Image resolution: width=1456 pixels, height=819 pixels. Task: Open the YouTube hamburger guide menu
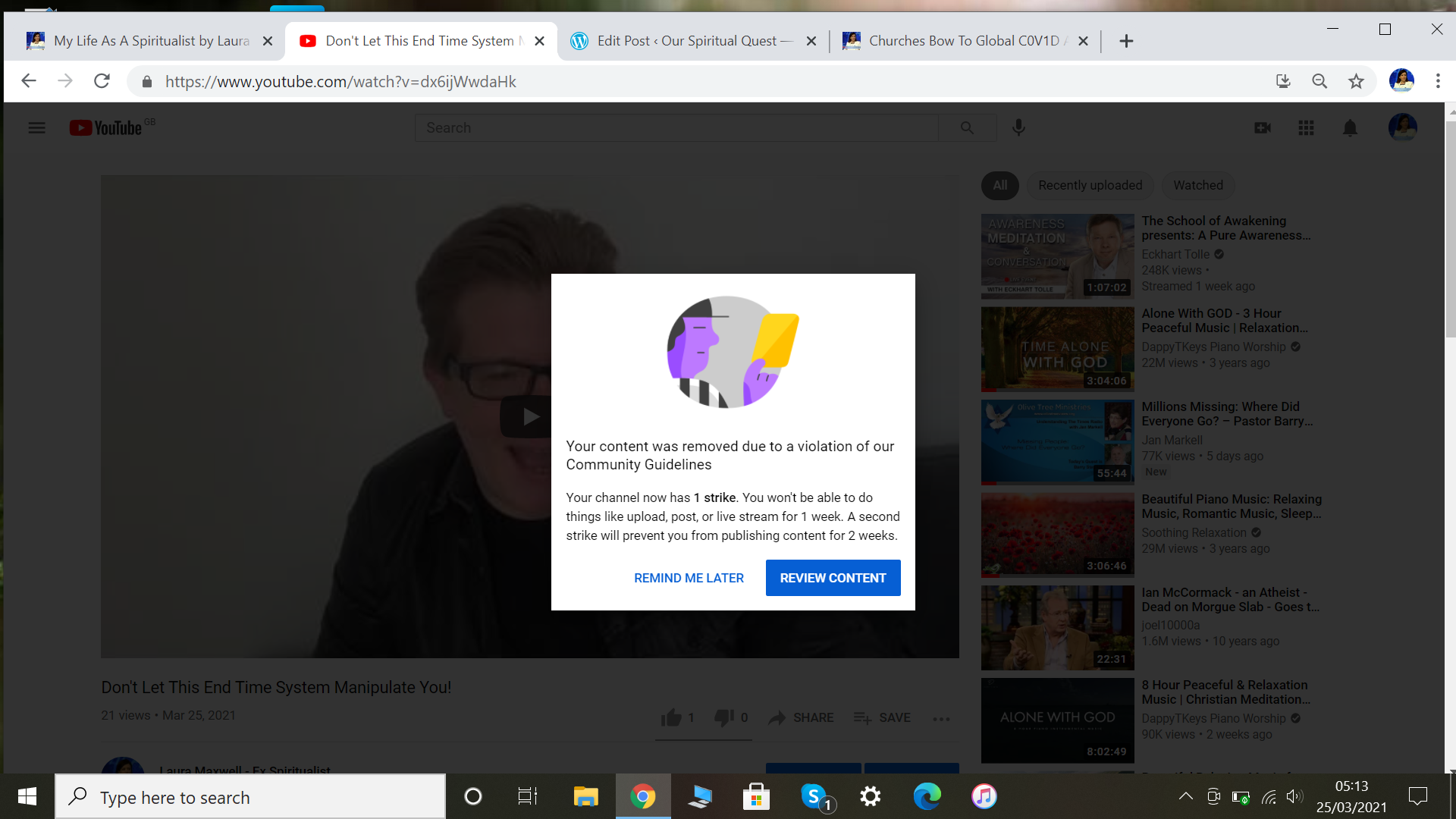(36, 127)
